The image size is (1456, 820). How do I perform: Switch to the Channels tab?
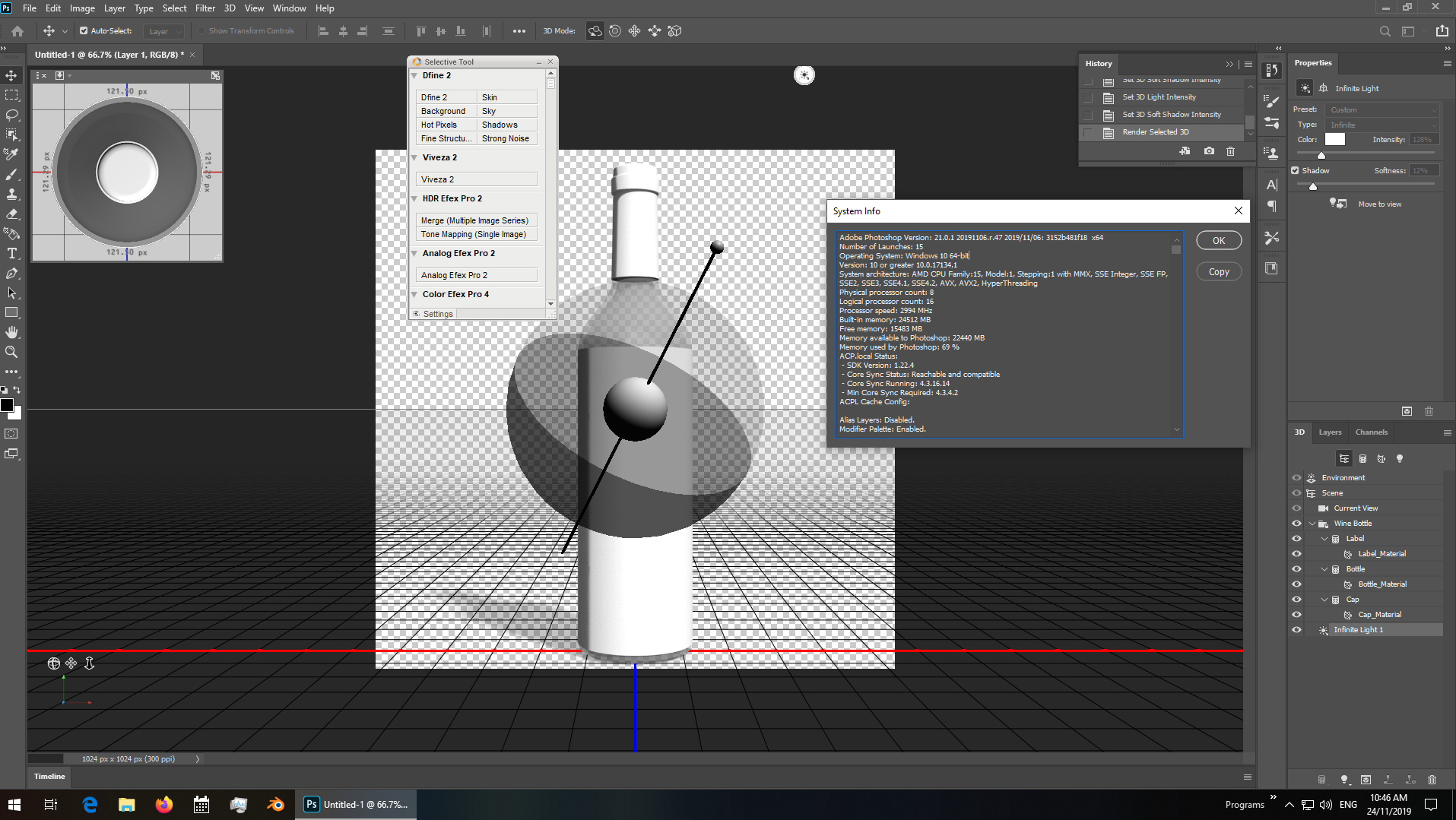pos(1371,432)
